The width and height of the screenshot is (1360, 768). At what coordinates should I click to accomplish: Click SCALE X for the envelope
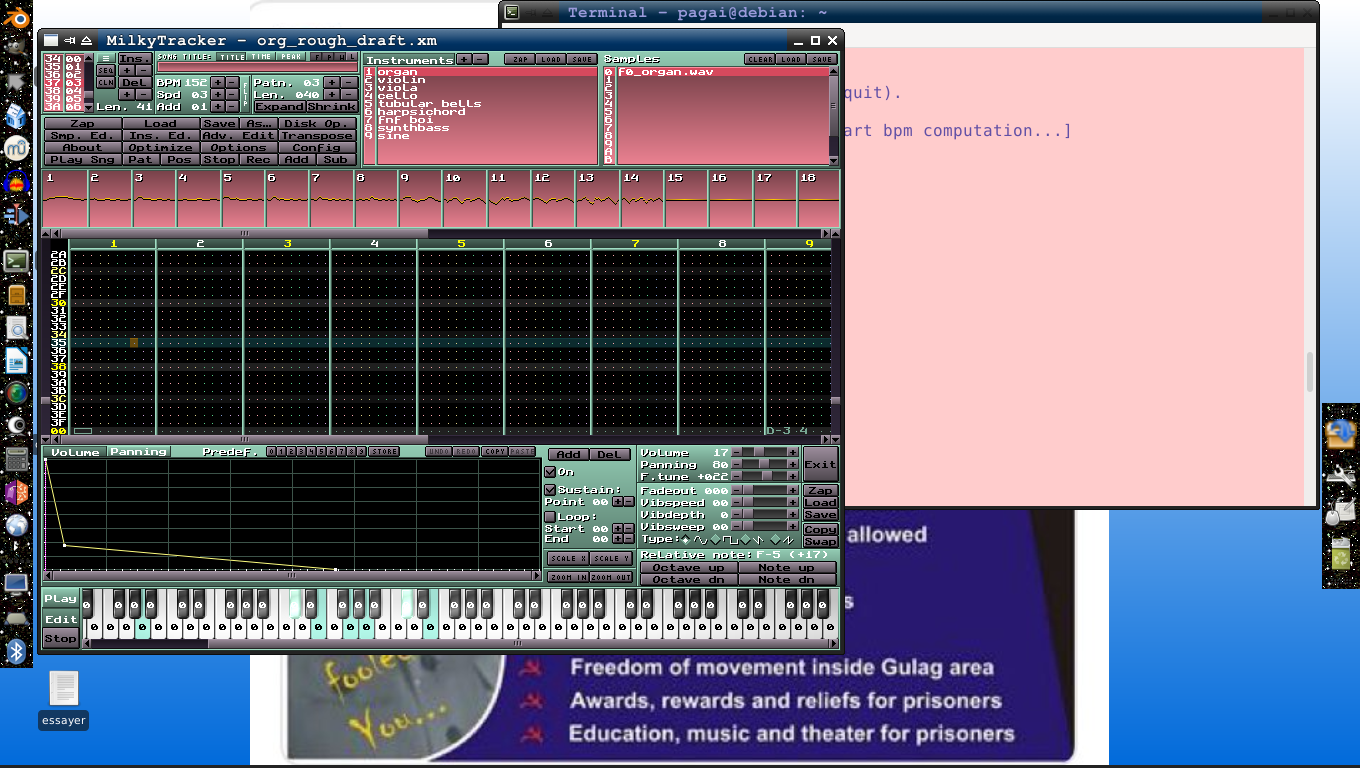[x=567, y=558]
